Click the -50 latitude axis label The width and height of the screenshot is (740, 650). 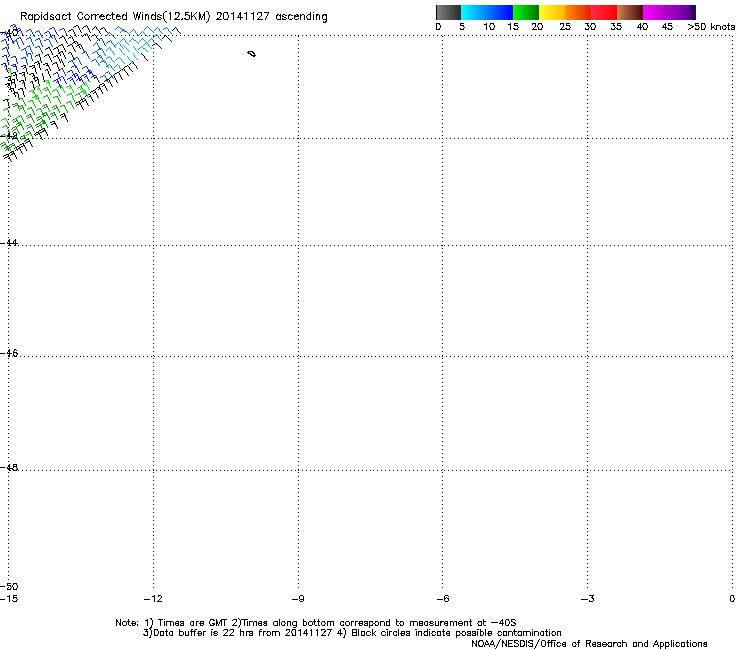tap(9, 586)
